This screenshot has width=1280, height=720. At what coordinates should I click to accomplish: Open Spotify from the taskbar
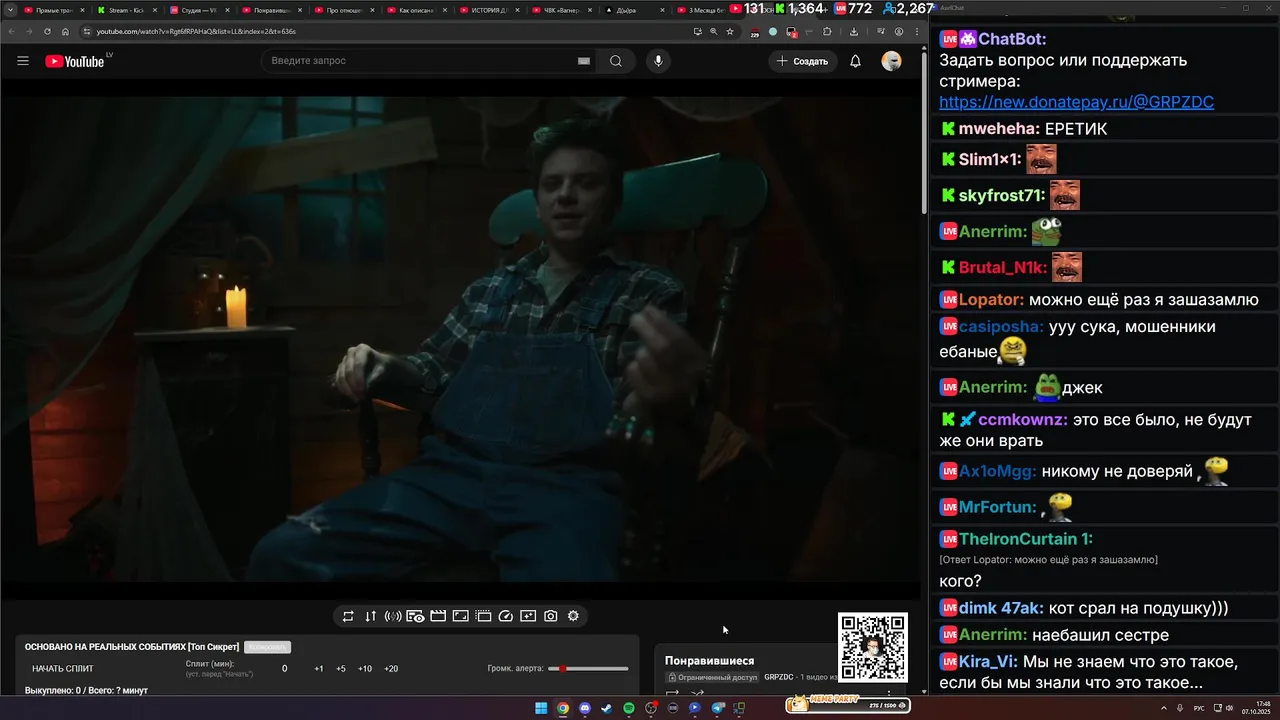click(x=629, y=708)
